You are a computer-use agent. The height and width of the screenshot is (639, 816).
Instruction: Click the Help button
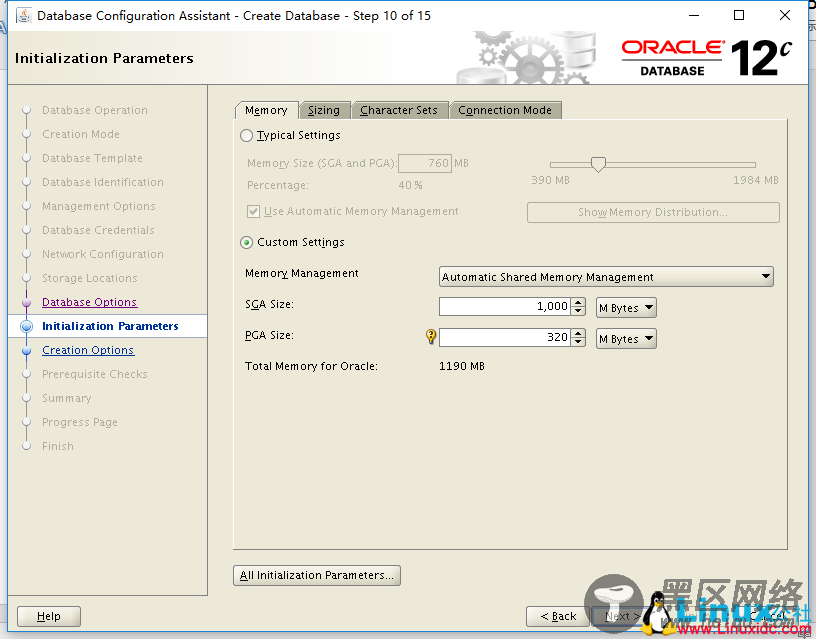click(49, 616)
